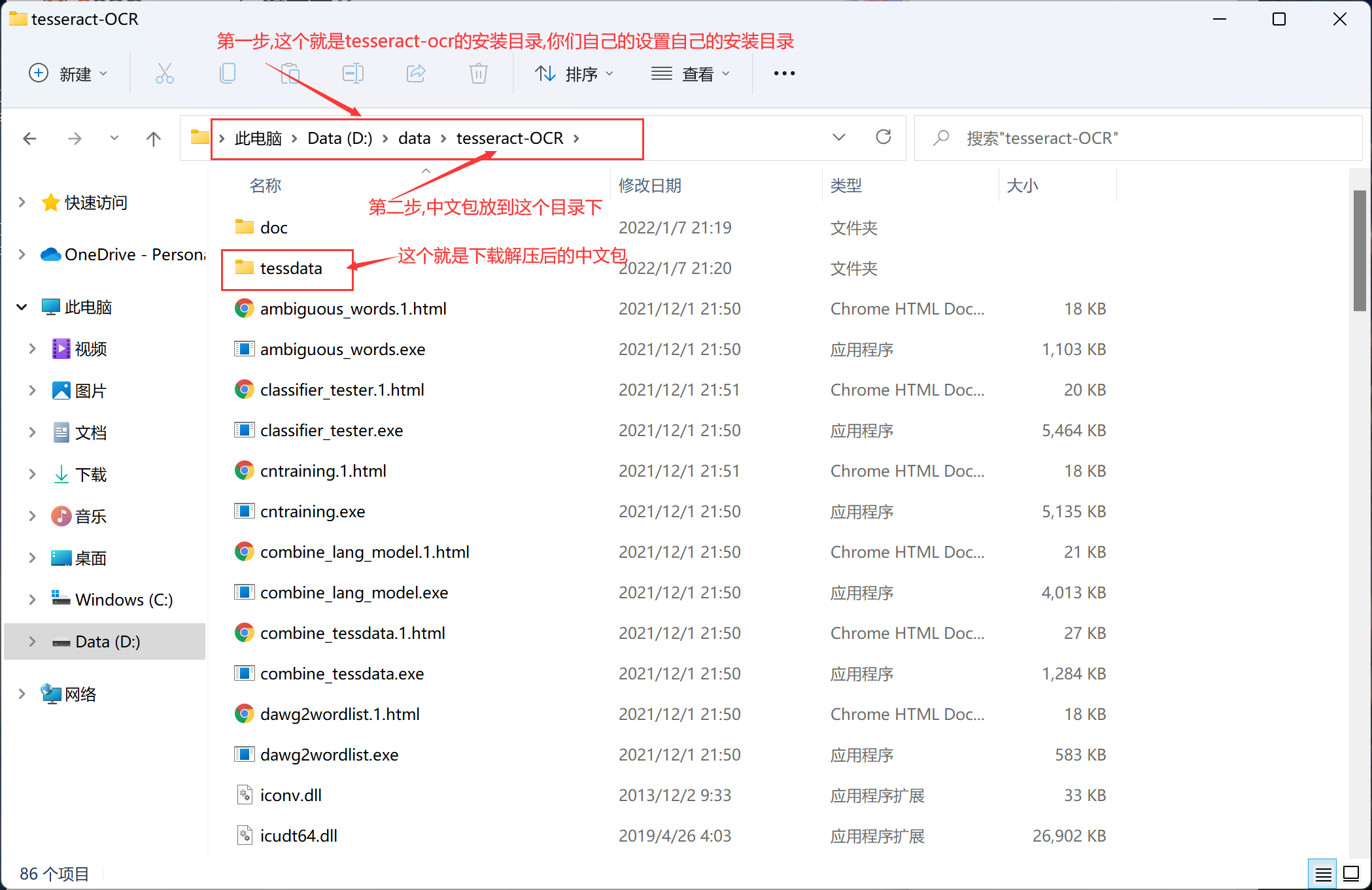The width and height of the screenshot is (1372, 890).
Task: Click the 修改日期 column header
Action: (x=650, y=186)
